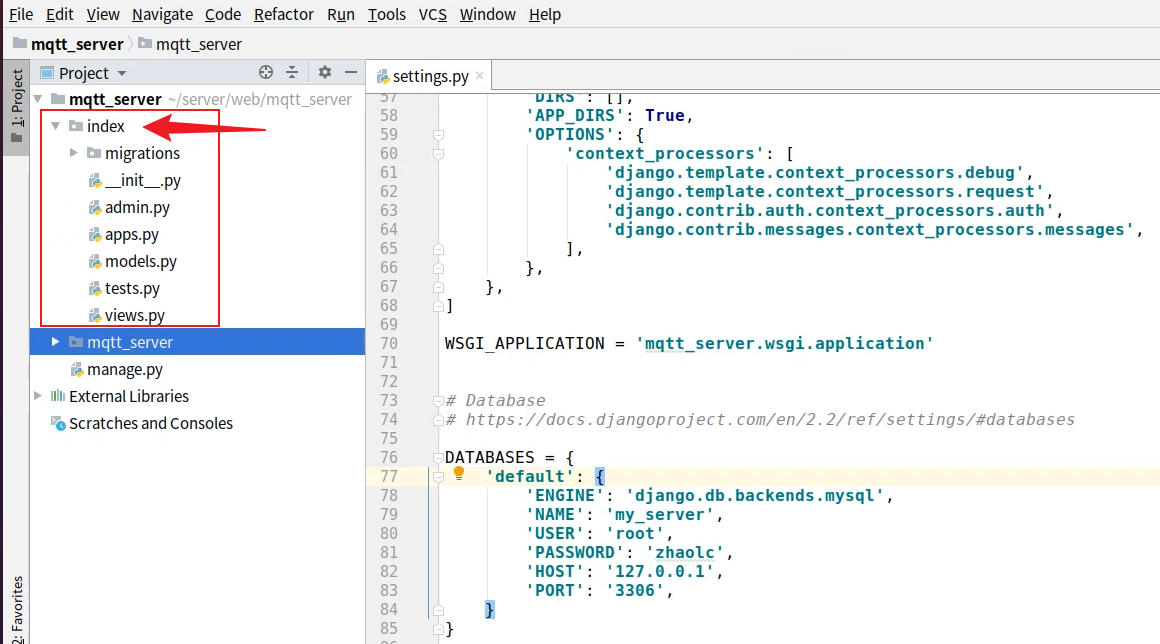Select __init__.py file
Screen dimensions: 1160x644
143,180
